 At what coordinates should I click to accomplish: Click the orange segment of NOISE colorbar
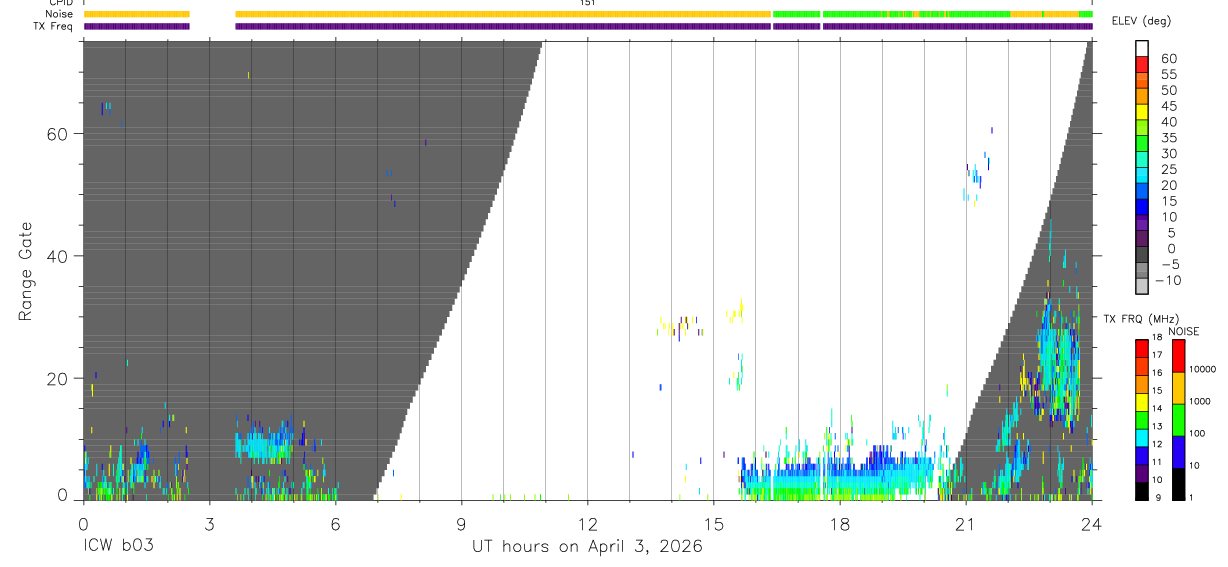1178,389
